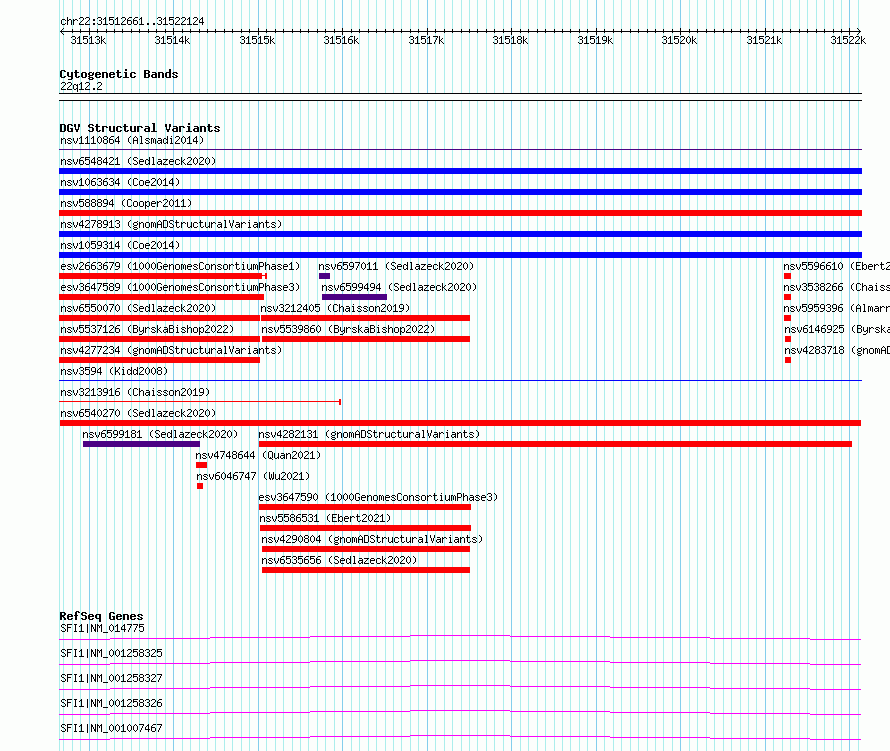
Task: Select variant label nsv1110864 (Alsmadi2014)
Action: point(132,140)
